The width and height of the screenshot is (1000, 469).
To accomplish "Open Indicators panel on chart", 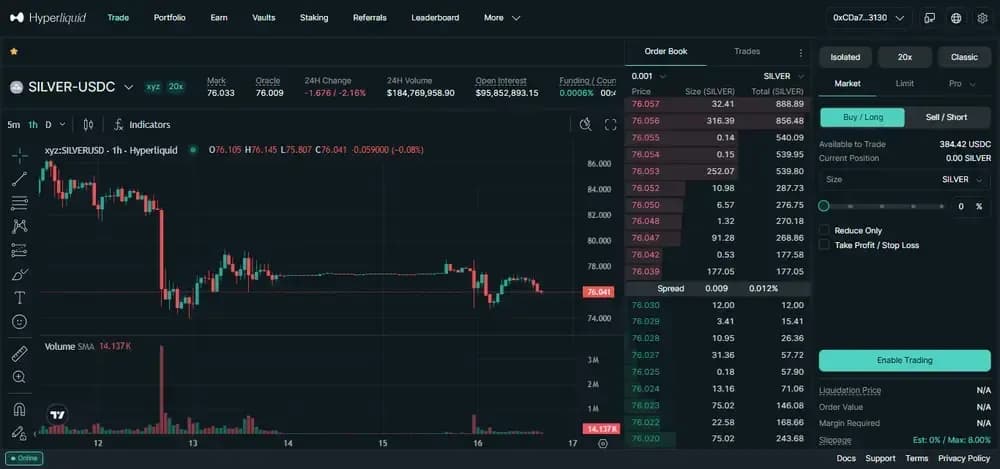I will [x=141, y=125].
